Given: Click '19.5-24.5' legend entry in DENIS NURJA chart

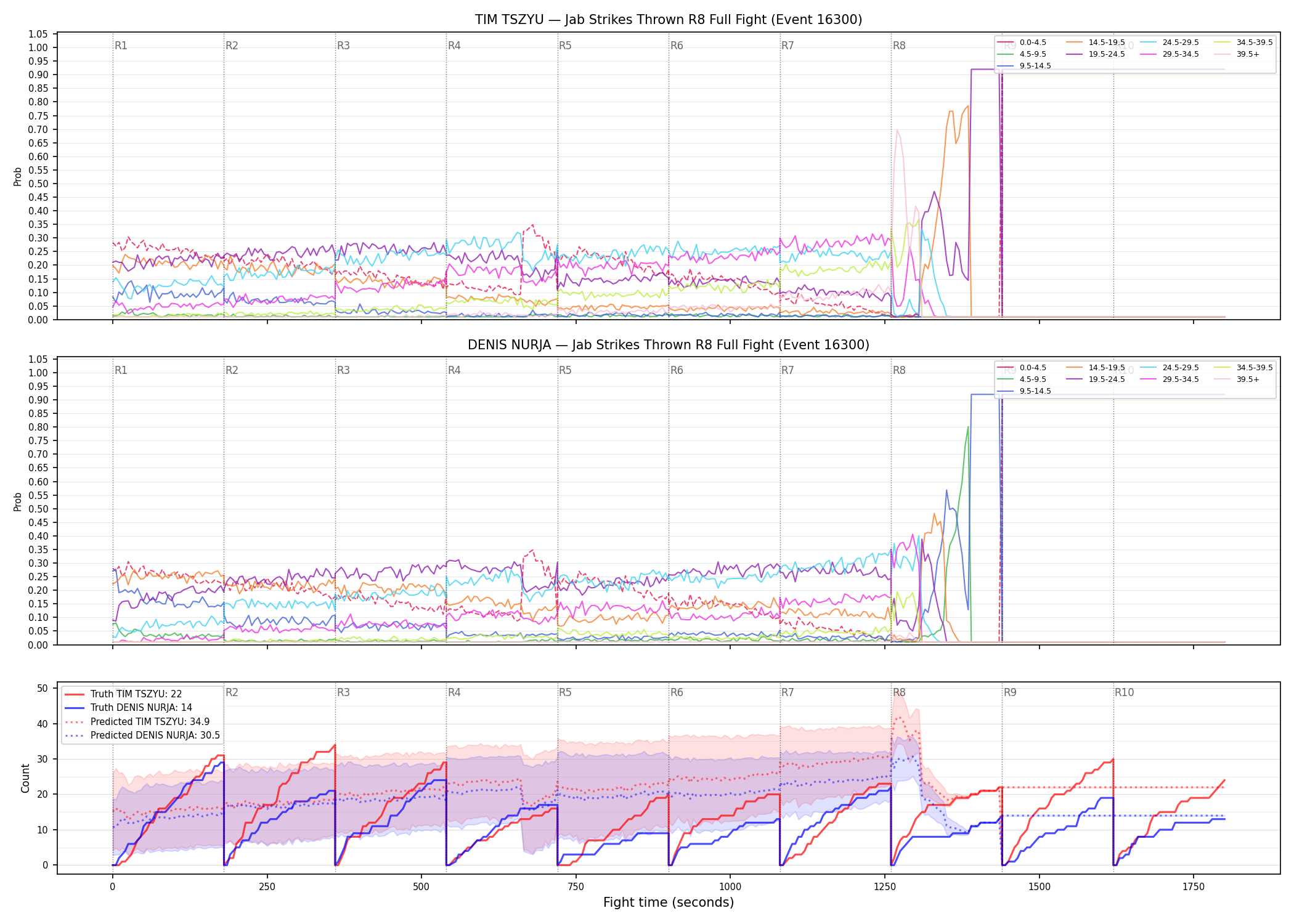Looking at the screenshot, I should pyautogui.click(x=1096, y=379).
